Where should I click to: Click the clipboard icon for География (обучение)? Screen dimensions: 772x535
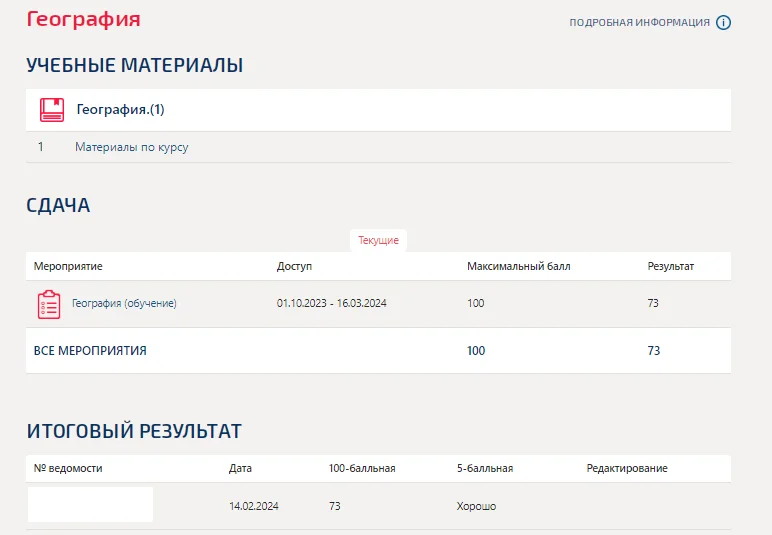(49, 304)
